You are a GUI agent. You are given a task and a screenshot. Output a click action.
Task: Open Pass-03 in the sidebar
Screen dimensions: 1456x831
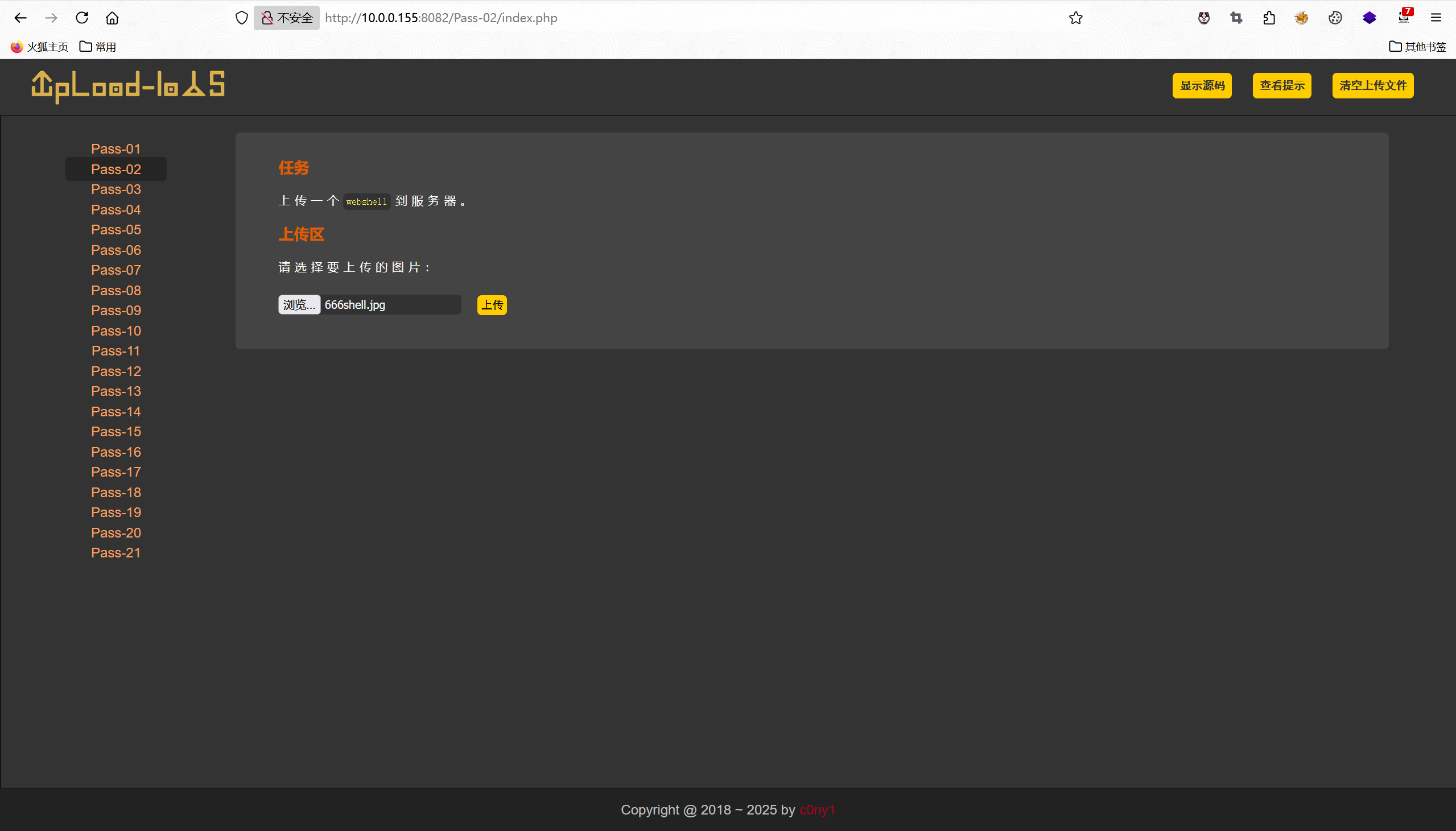[116, 189]
